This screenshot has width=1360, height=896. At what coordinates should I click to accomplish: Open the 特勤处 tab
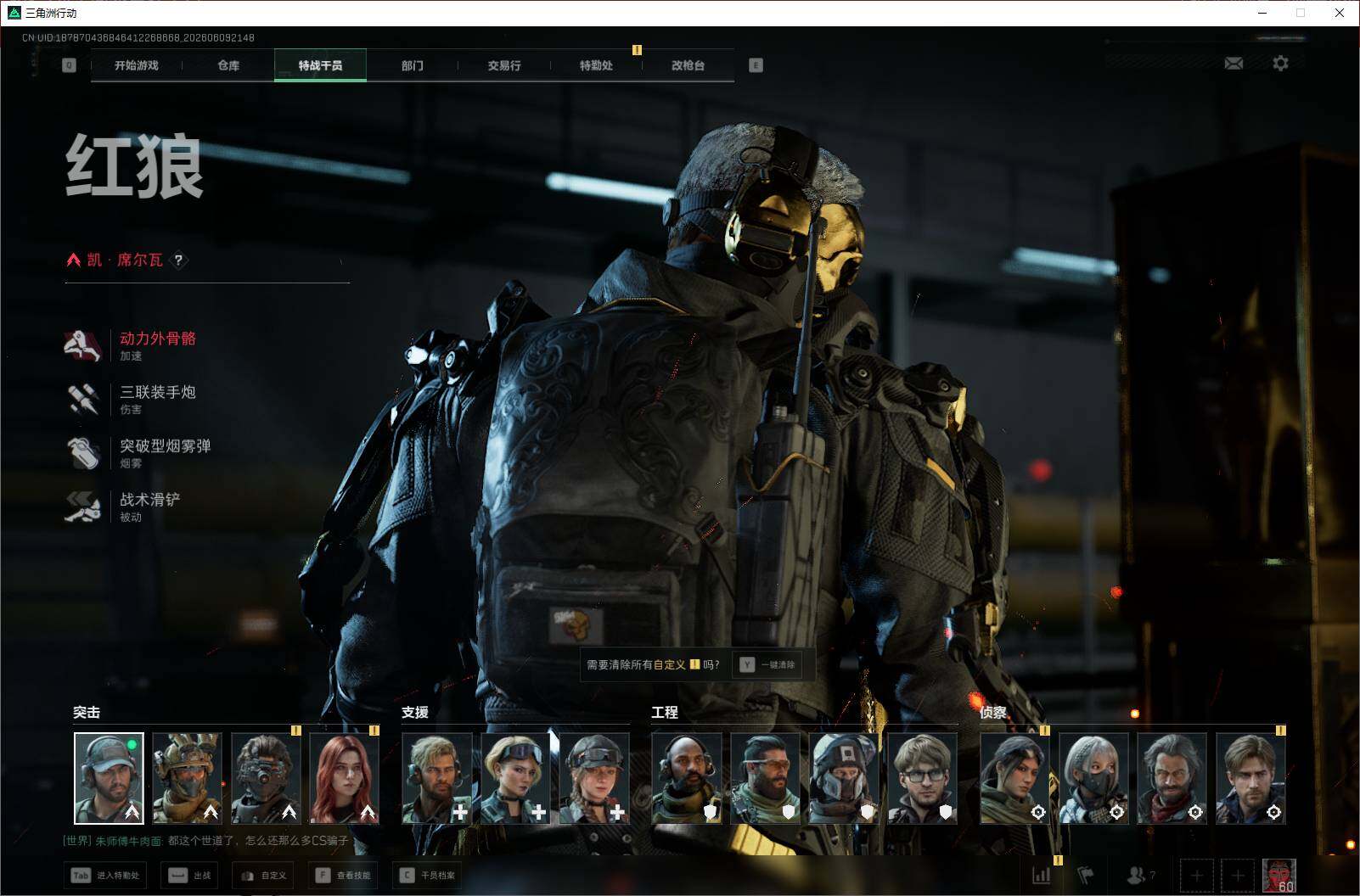[x=596, y=65]
